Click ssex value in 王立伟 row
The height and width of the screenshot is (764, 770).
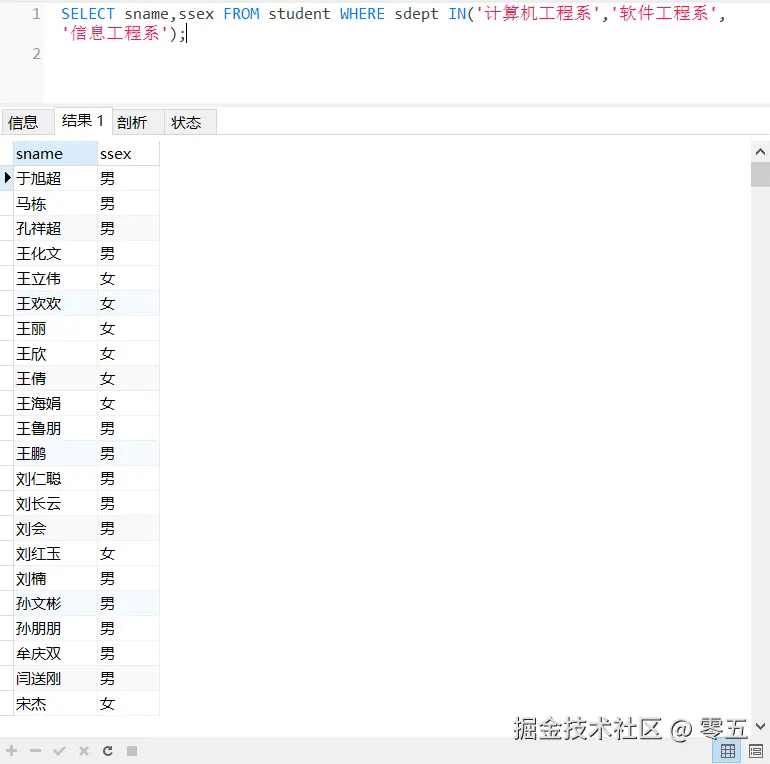point(128,278)
